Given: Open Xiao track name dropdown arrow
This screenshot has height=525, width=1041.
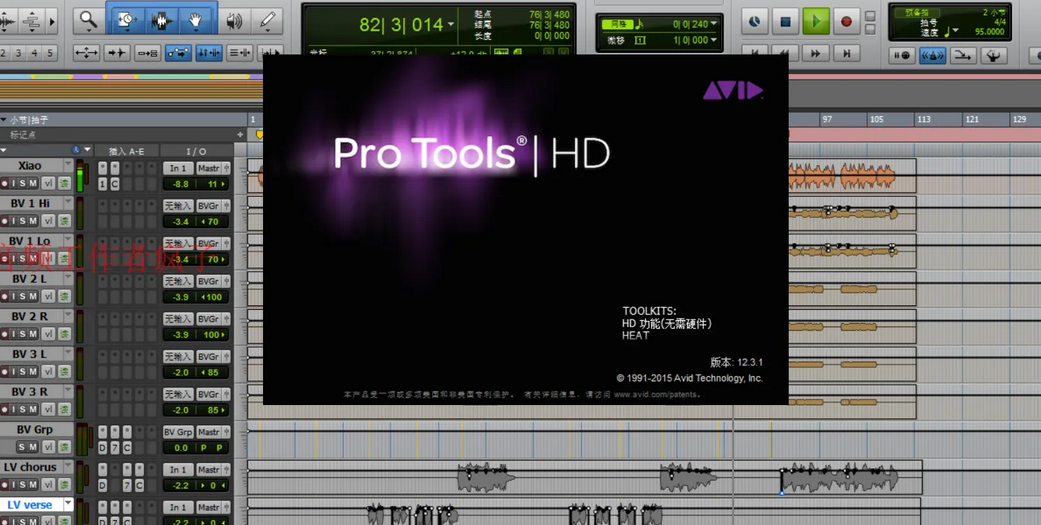Looking at the screenshot, I should (68, 165).
